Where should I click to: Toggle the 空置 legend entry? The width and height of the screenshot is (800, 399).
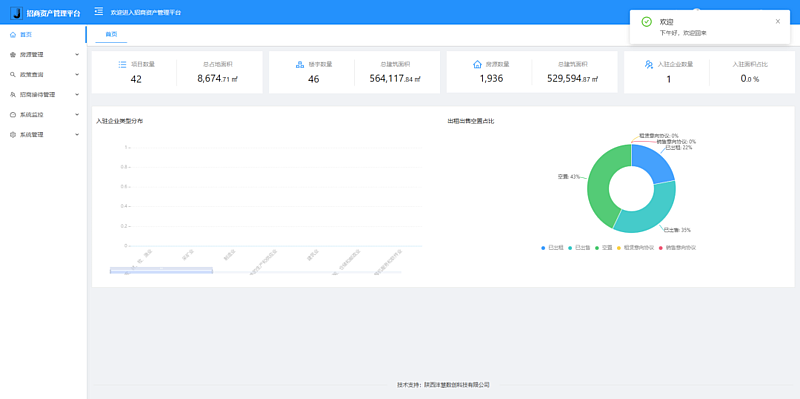tap(604, 247)
